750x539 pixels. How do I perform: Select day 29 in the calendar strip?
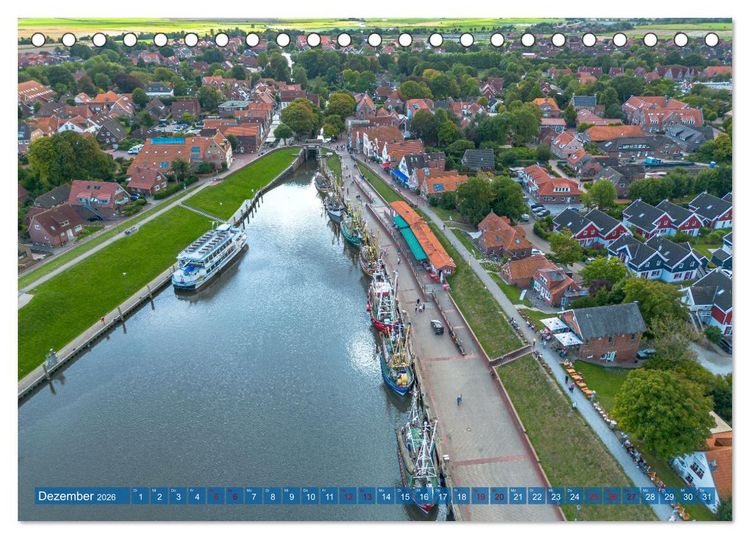coord(669,496)
